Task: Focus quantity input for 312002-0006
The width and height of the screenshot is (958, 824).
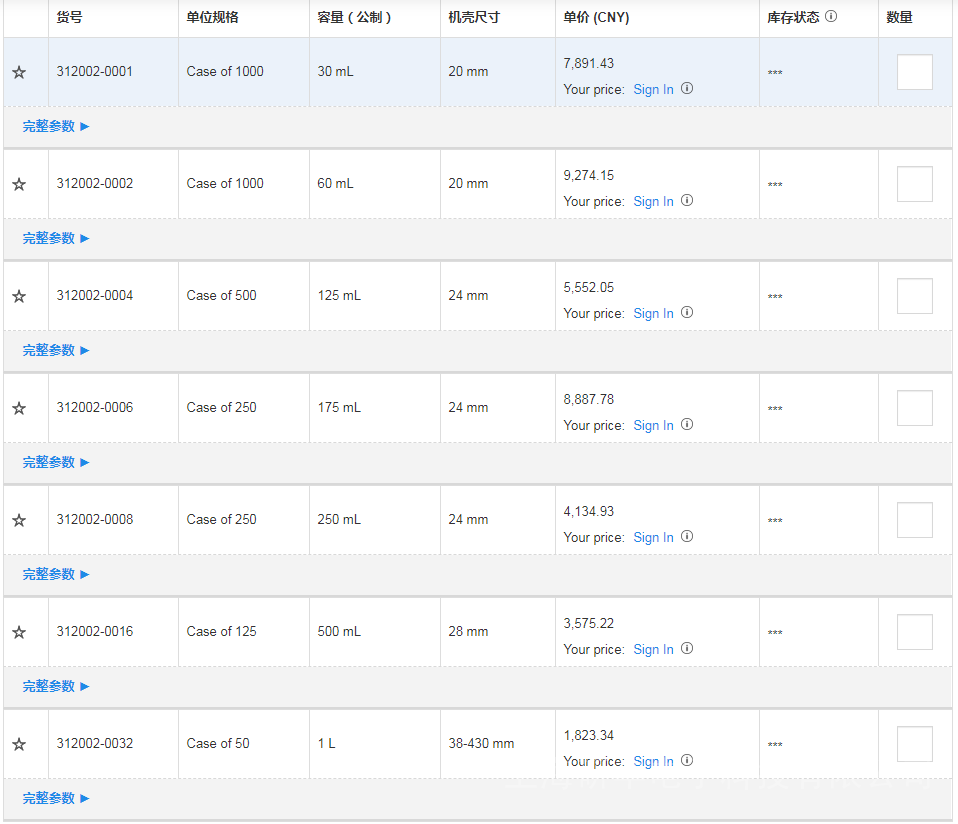Action: click(914, 408)
